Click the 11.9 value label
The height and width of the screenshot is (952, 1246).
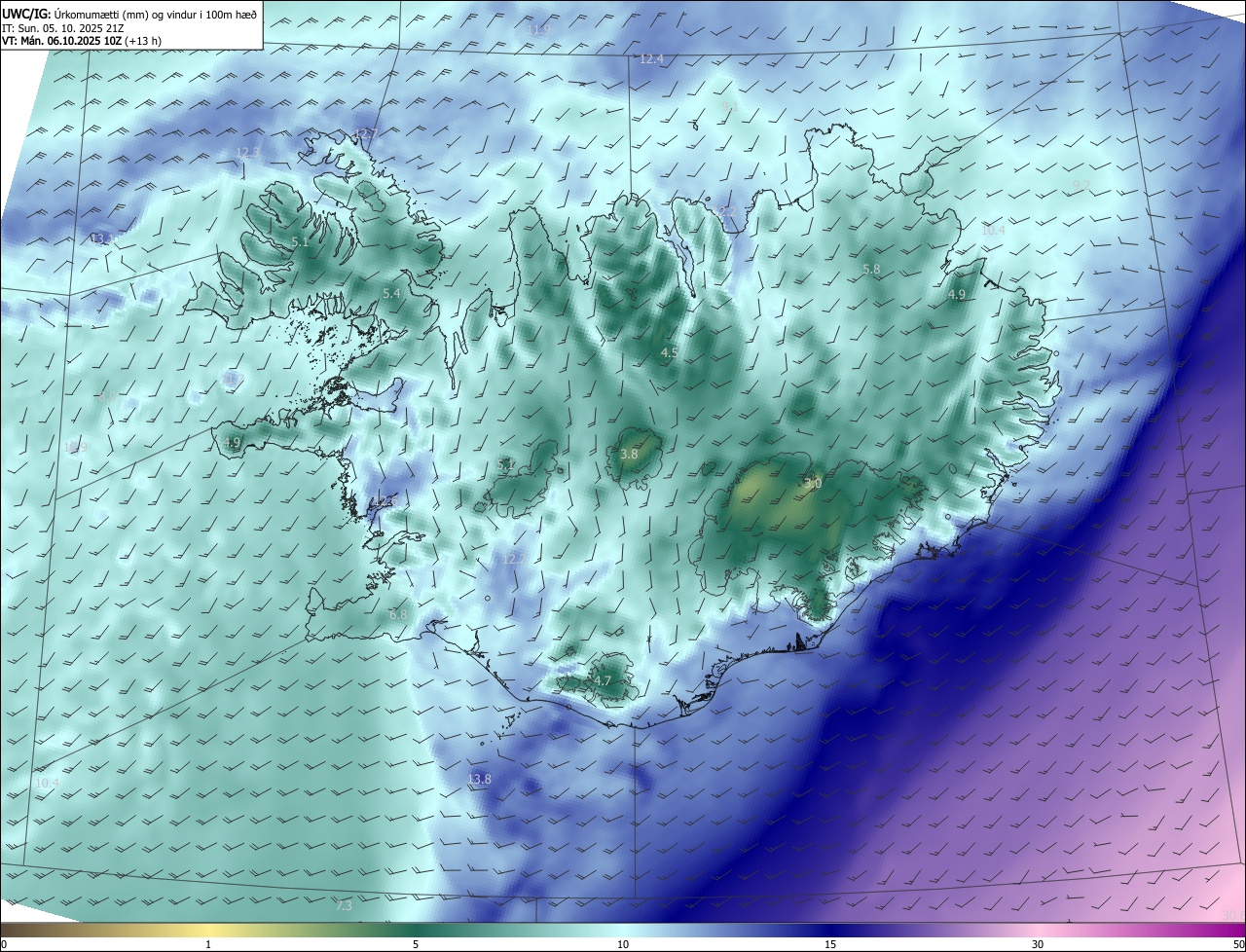coord(538,31)
